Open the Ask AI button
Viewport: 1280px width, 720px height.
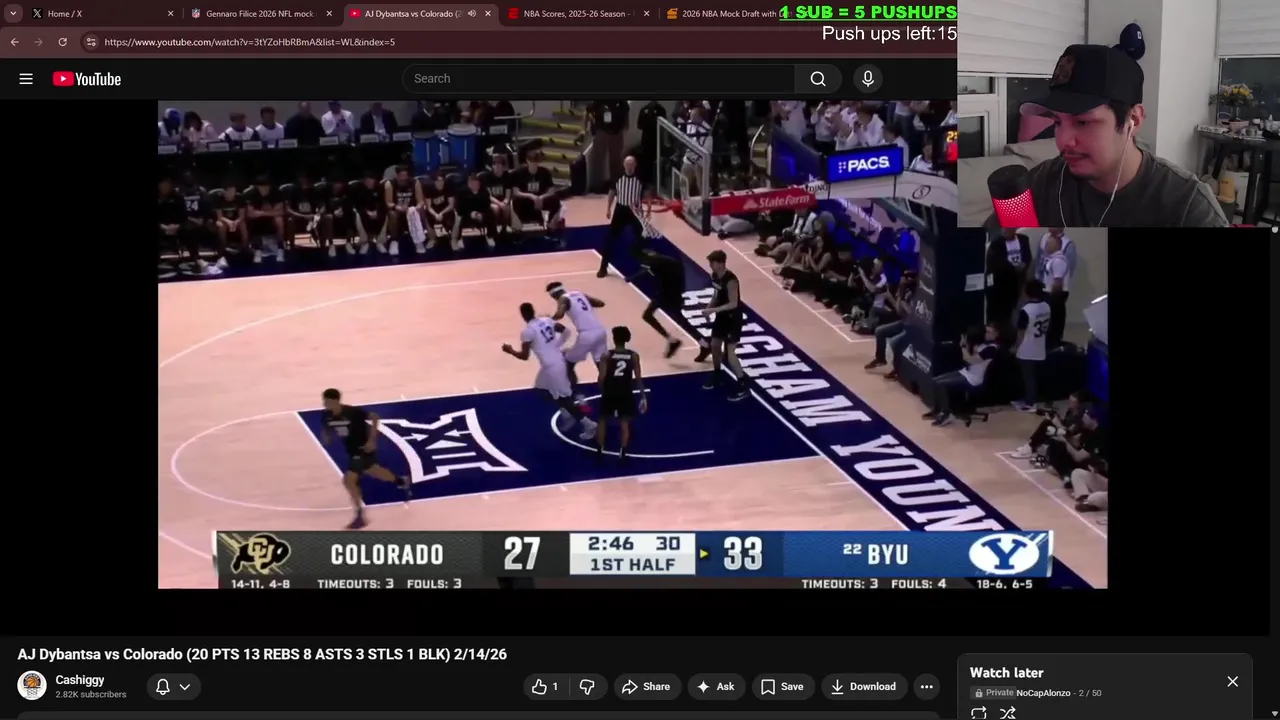(716, 686)
